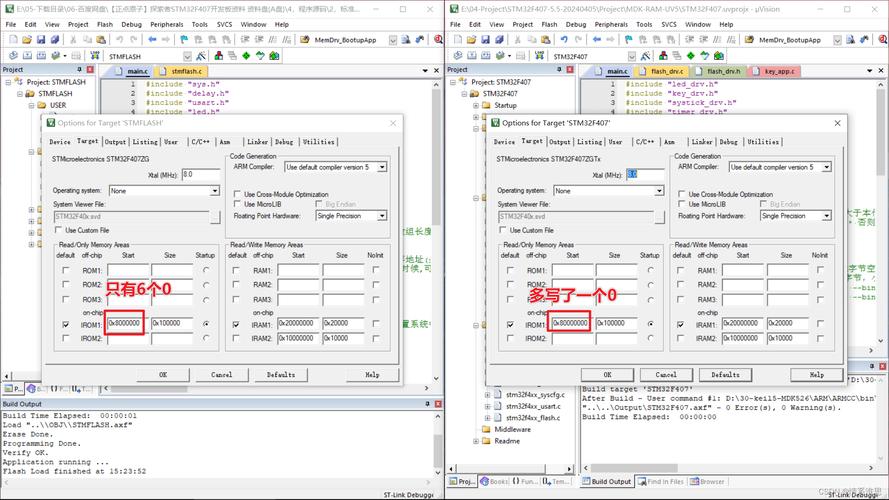Click the Paste icon in the STMFLASH window toolbar
Viewport: 889px width, 500px height.
100,40
